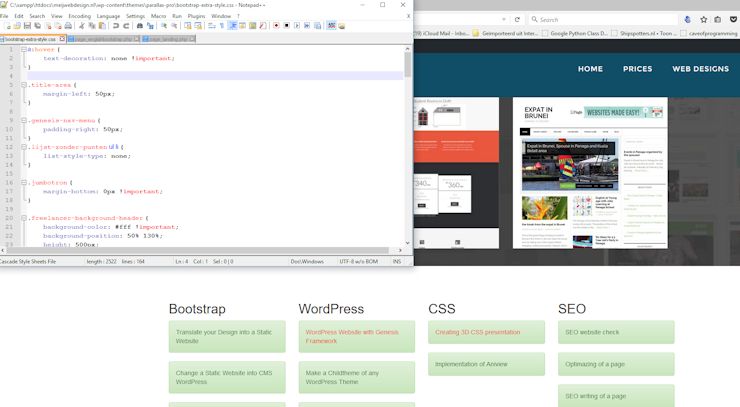Open the Language menu
740x407 pixels.
109,16
